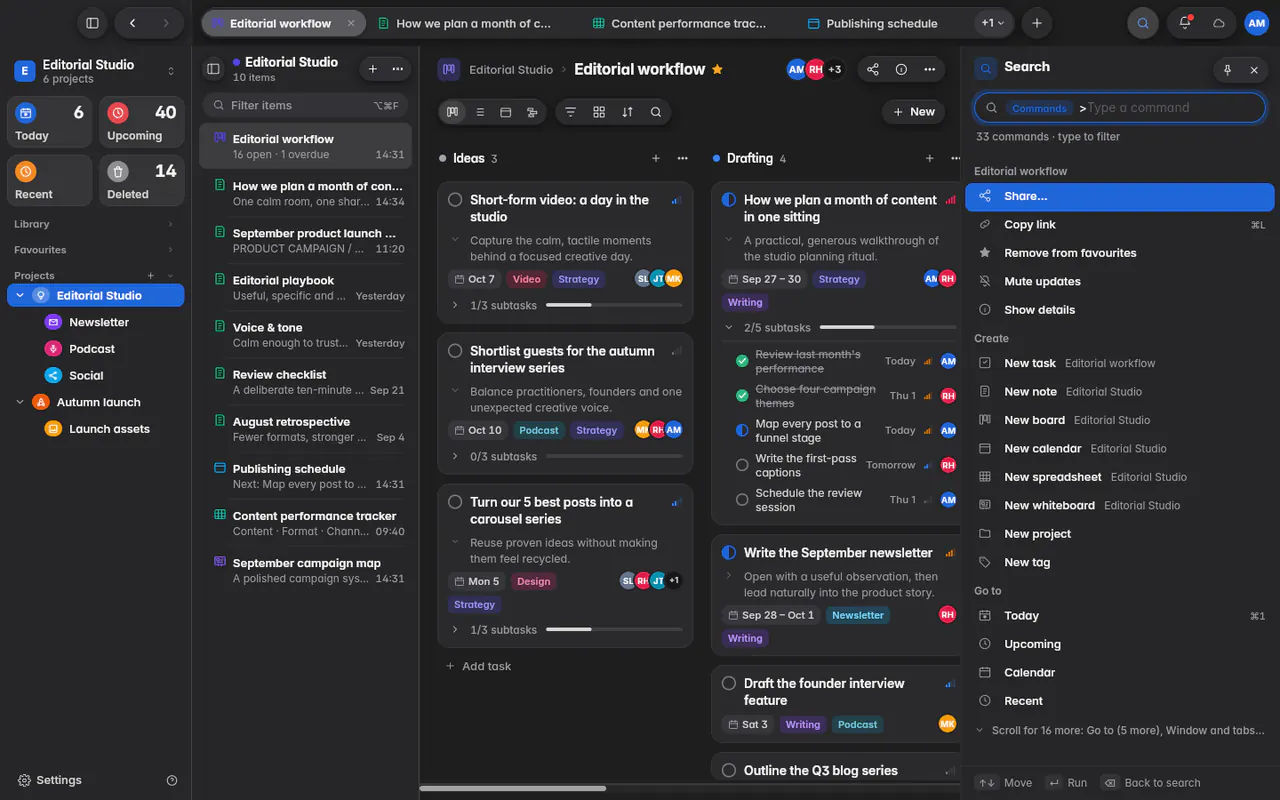The image size is (1280, 800).
Task: Toggle the left sidebar panel icon
Action: 92,23
